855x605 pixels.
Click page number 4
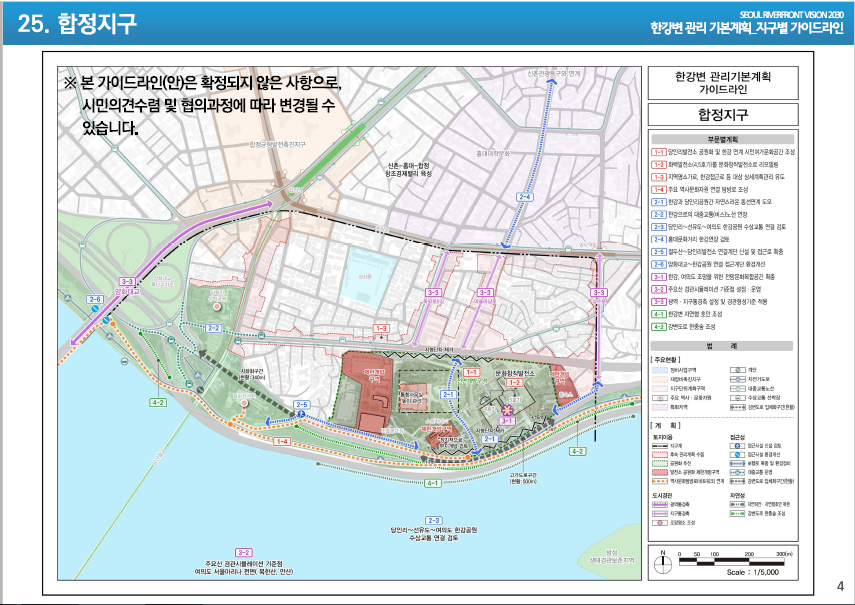click(x=840, y=586)
